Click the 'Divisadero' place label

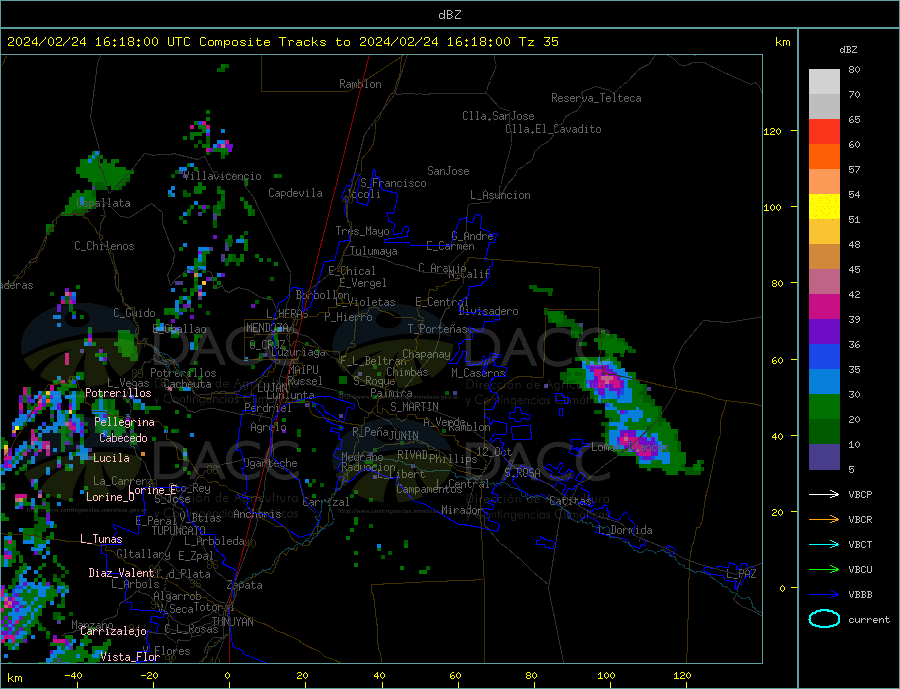pos(488,311)
